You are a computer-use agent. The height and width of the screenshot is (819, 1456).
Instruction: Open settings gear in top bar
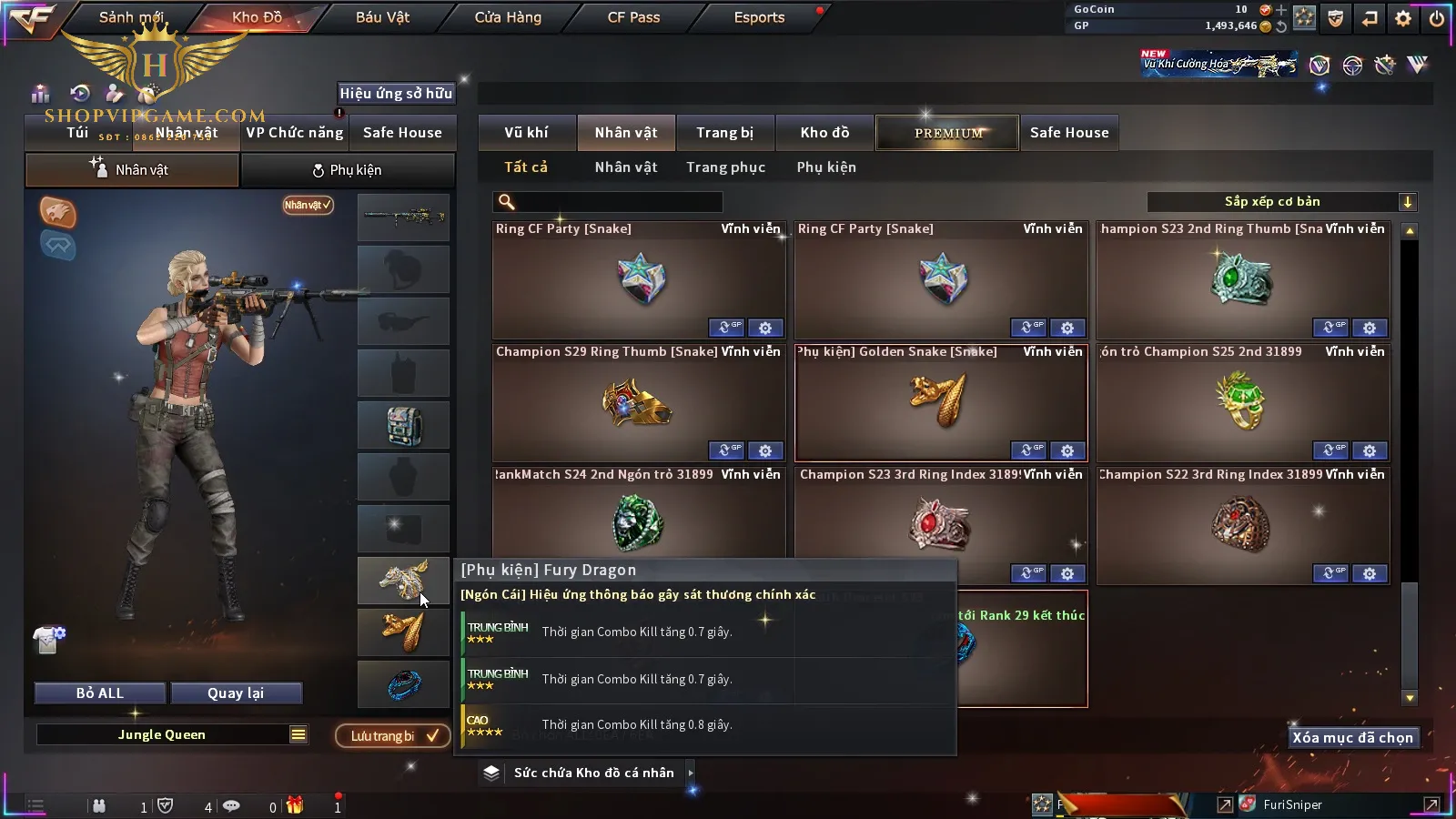coord(1403,18)
